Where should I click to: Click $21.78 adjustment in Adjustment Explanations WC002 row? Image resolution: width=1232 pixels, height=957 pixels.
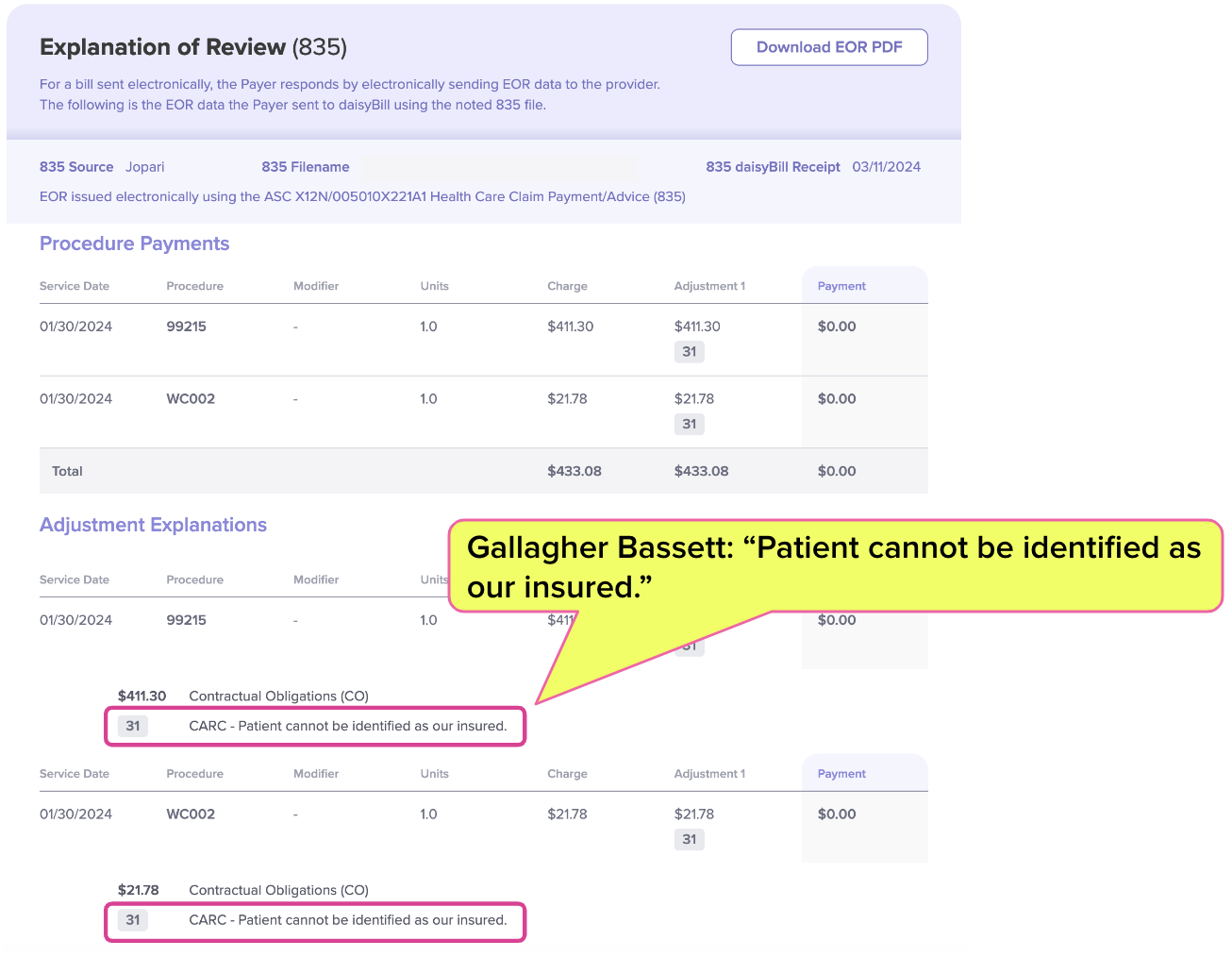tap(694, 814)
